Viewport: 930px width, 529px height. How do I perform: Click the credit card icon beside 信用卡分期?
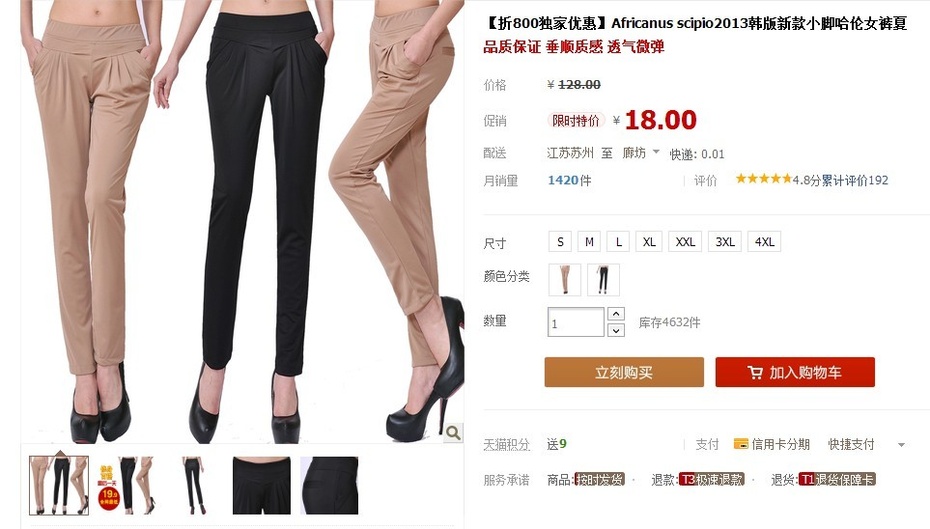[740, 444]
